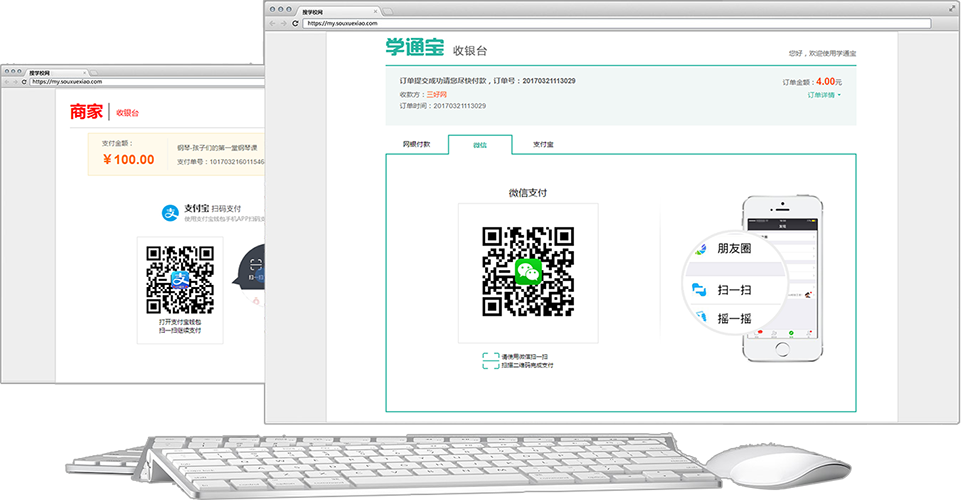Click the 商家 logo in the background window
Image resolution: width=968 pixels, height=500 pixels.
[x=86, y=113]
